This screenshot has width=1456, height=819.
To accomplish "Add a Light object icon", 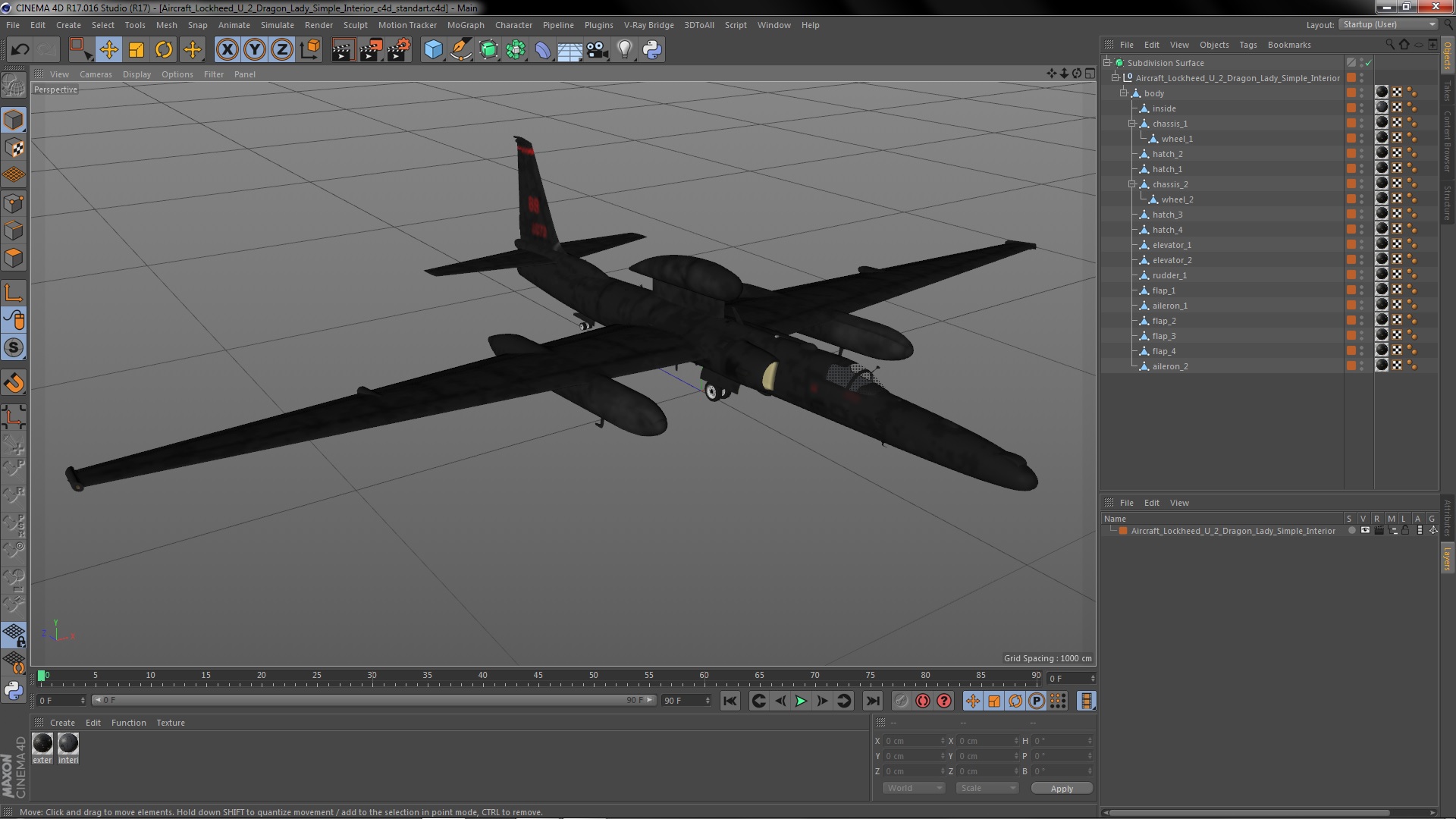I will tap(624, 50).
